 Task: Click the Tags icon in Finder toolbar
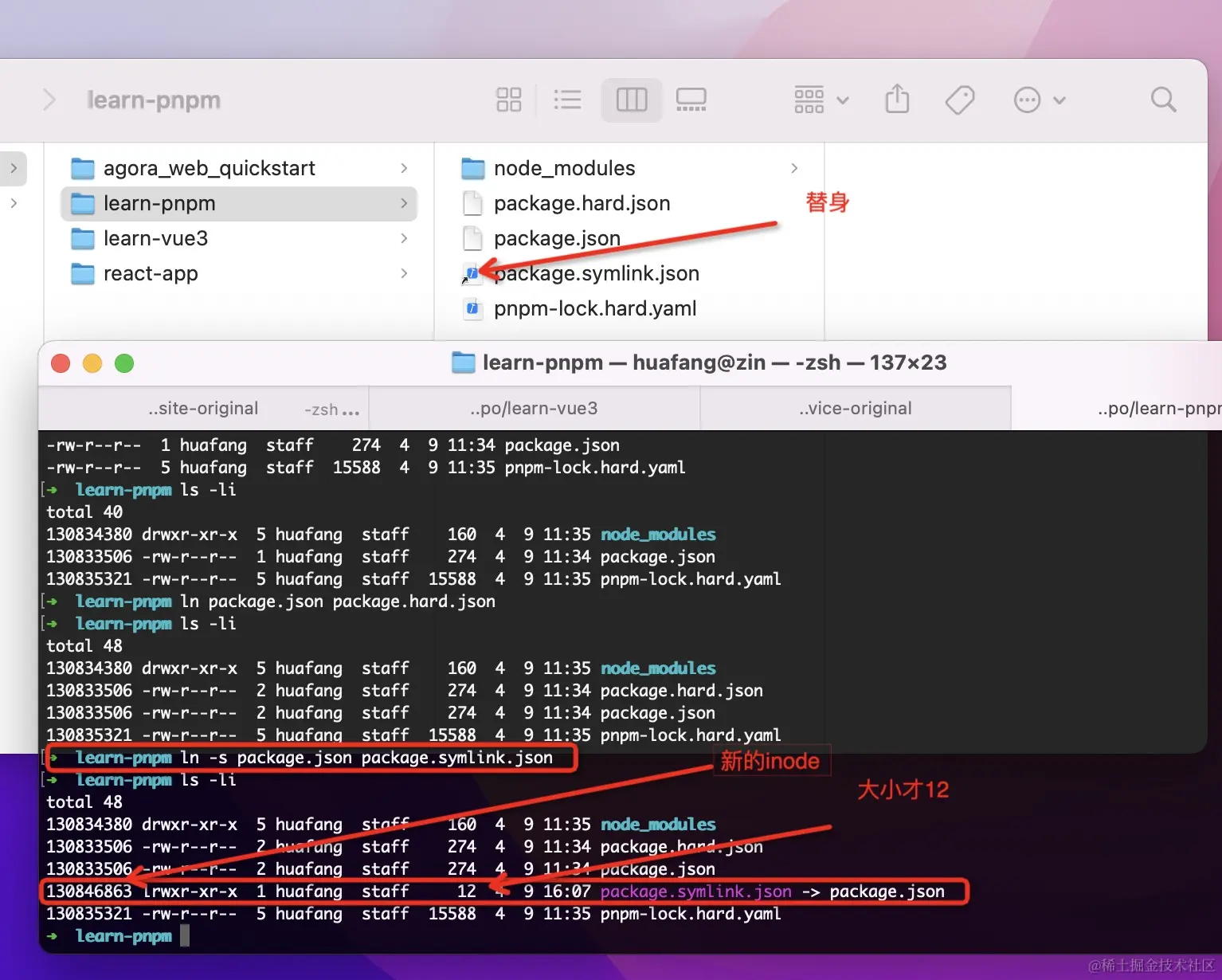[960, 100]
